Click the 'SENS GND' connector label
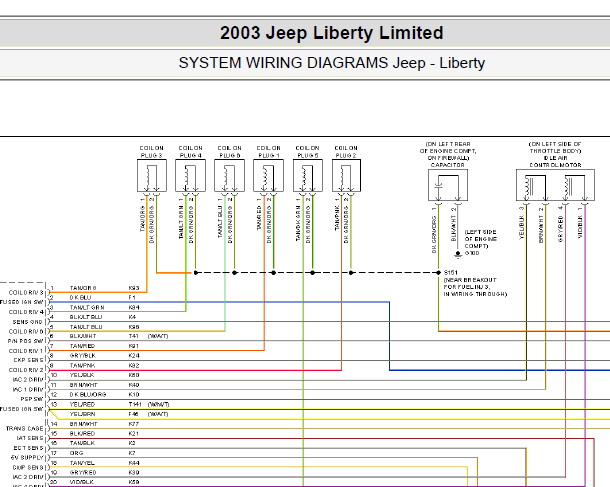 point(27,322)
